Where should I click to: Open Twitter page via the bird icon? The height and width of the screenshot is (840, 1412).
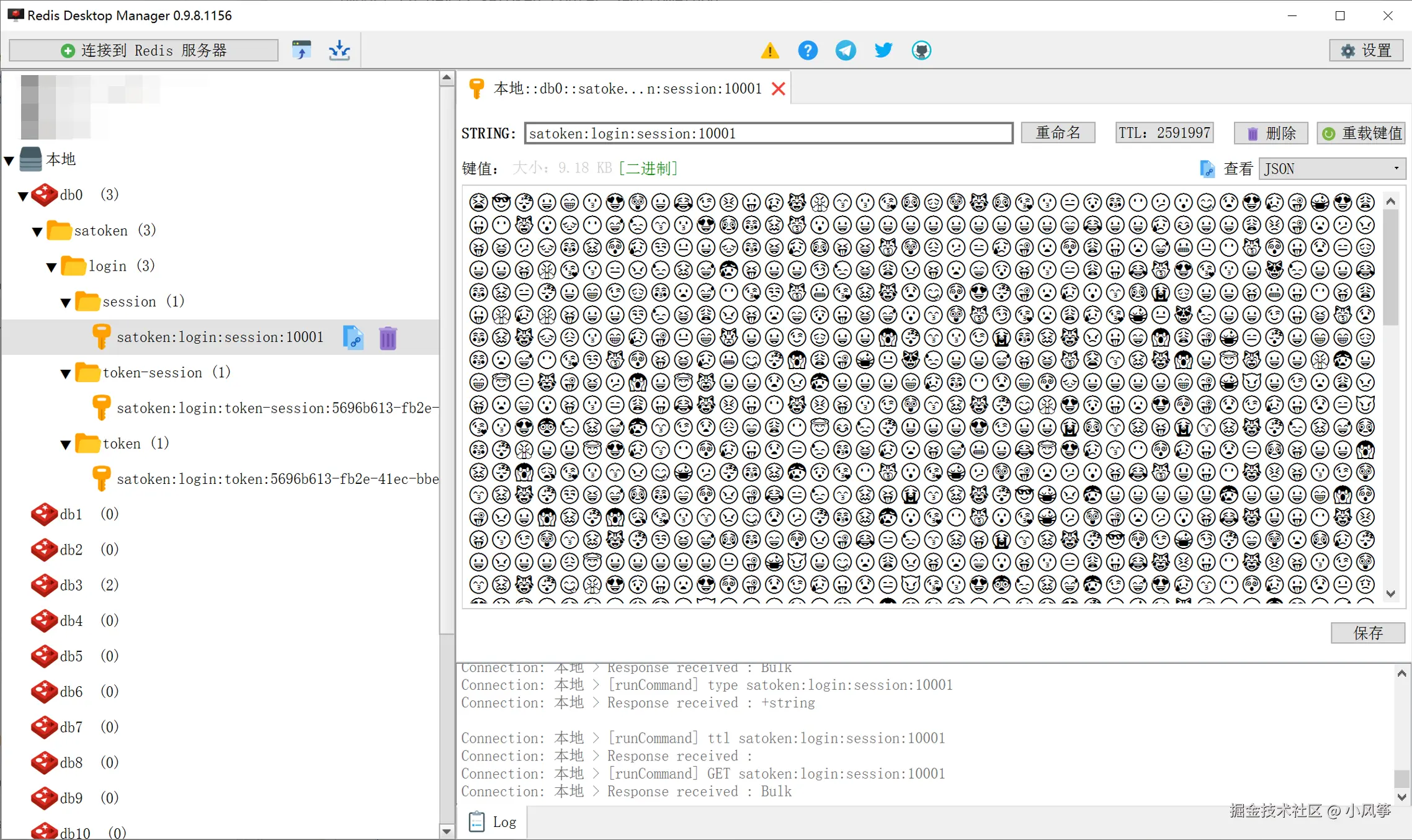[883, 50]
